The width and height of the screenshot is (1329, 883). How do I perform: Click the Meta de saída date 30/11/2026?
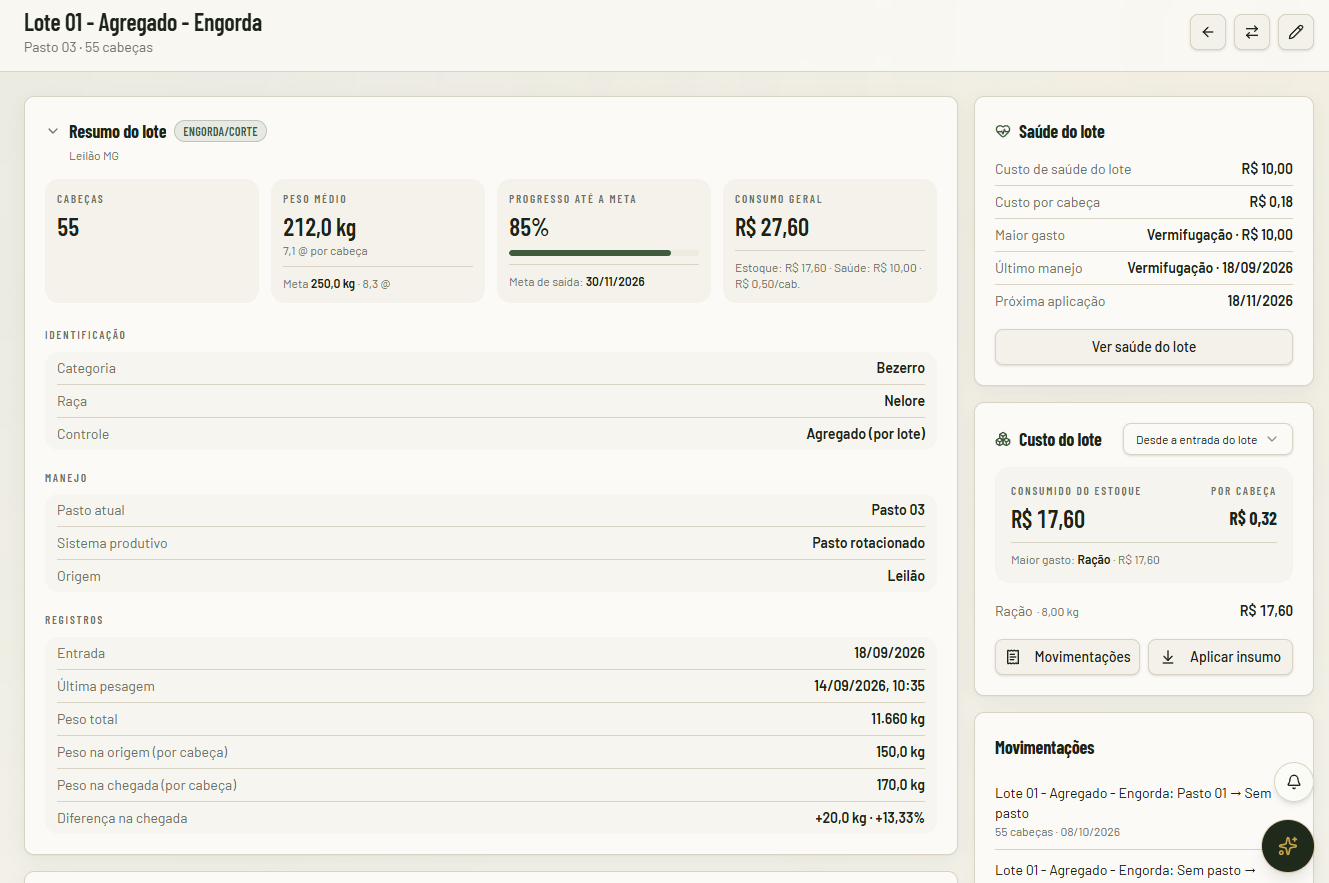click(x=615, y=282)
